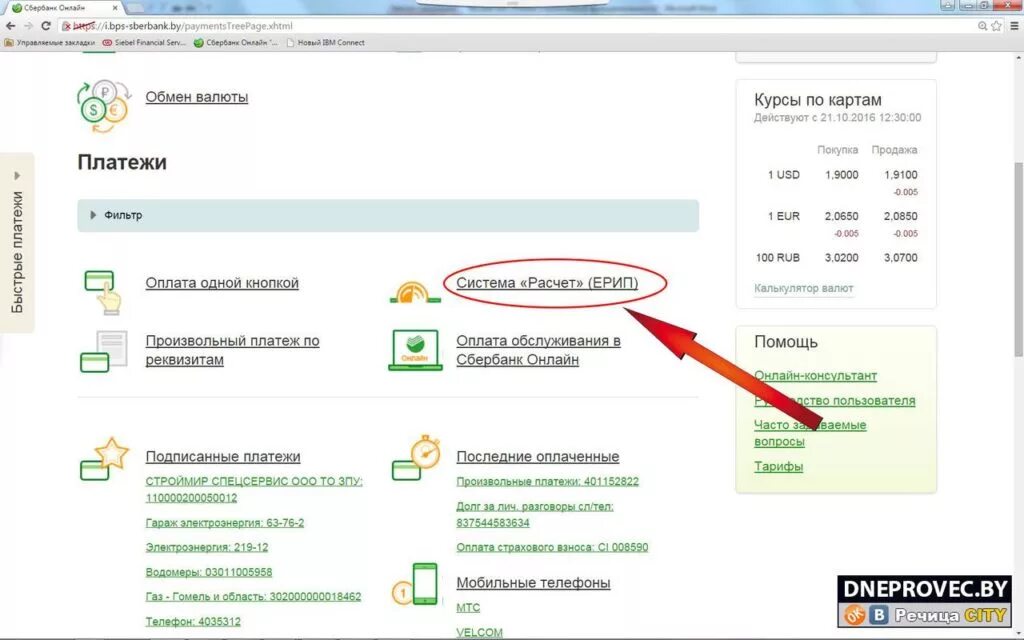The image size is (1024, 640).
Task: Click the Платежи section heading
Action: click(x=122, y=162)
